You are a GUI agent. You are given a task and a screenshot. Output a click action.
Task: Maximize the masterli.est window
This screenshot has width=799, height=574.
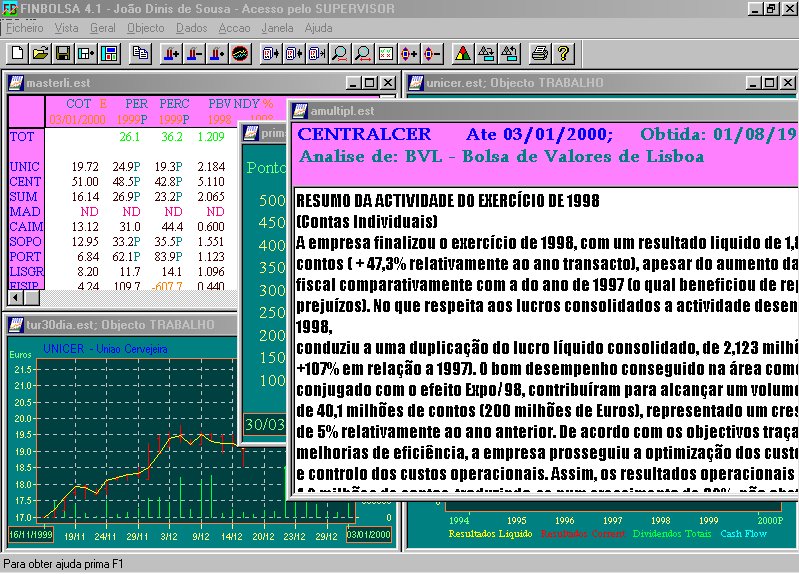tap(370, 83)
